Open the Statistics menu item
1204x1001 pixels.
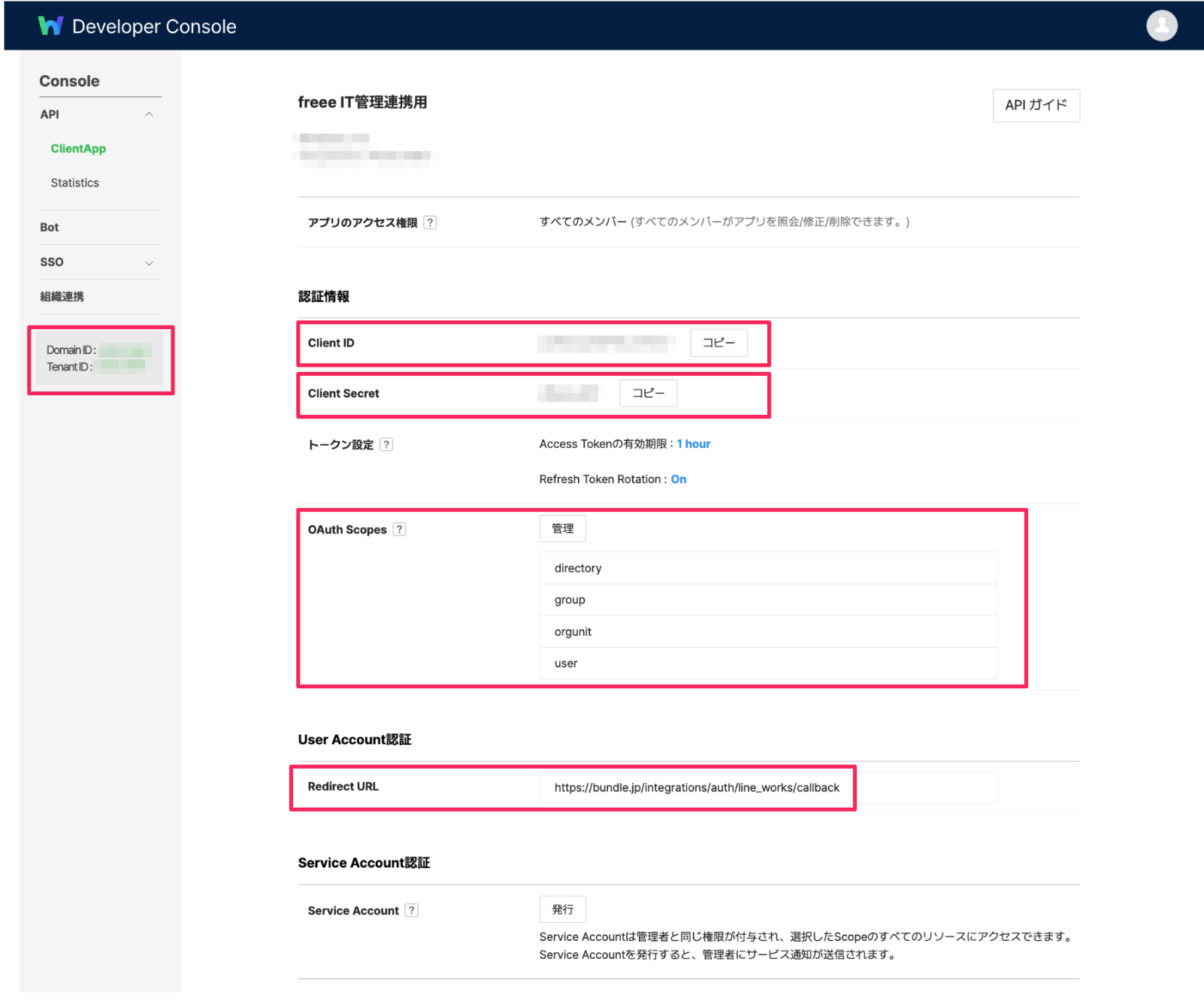point(74,183)
